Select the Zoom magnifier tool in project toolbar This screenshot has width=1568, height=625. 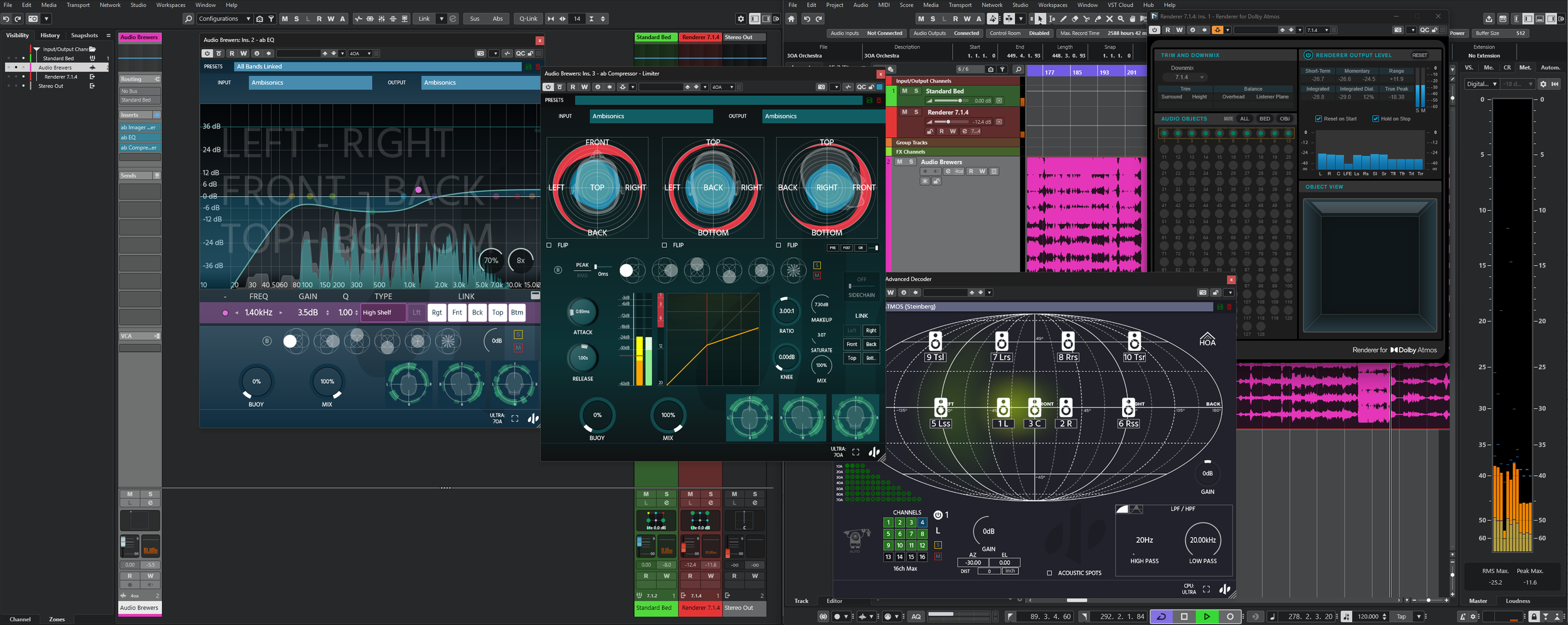pos(1121,19)
